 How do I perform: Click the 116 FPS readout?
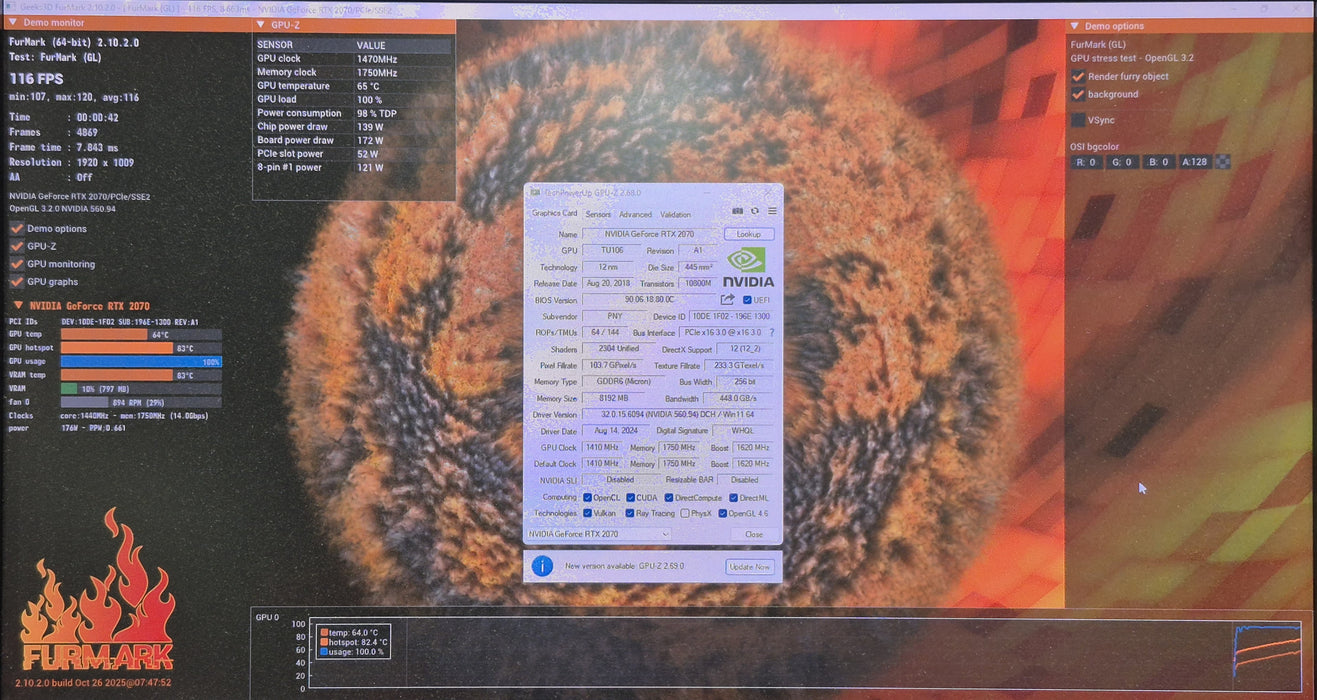pyautogui.click(x=37, y=78)
